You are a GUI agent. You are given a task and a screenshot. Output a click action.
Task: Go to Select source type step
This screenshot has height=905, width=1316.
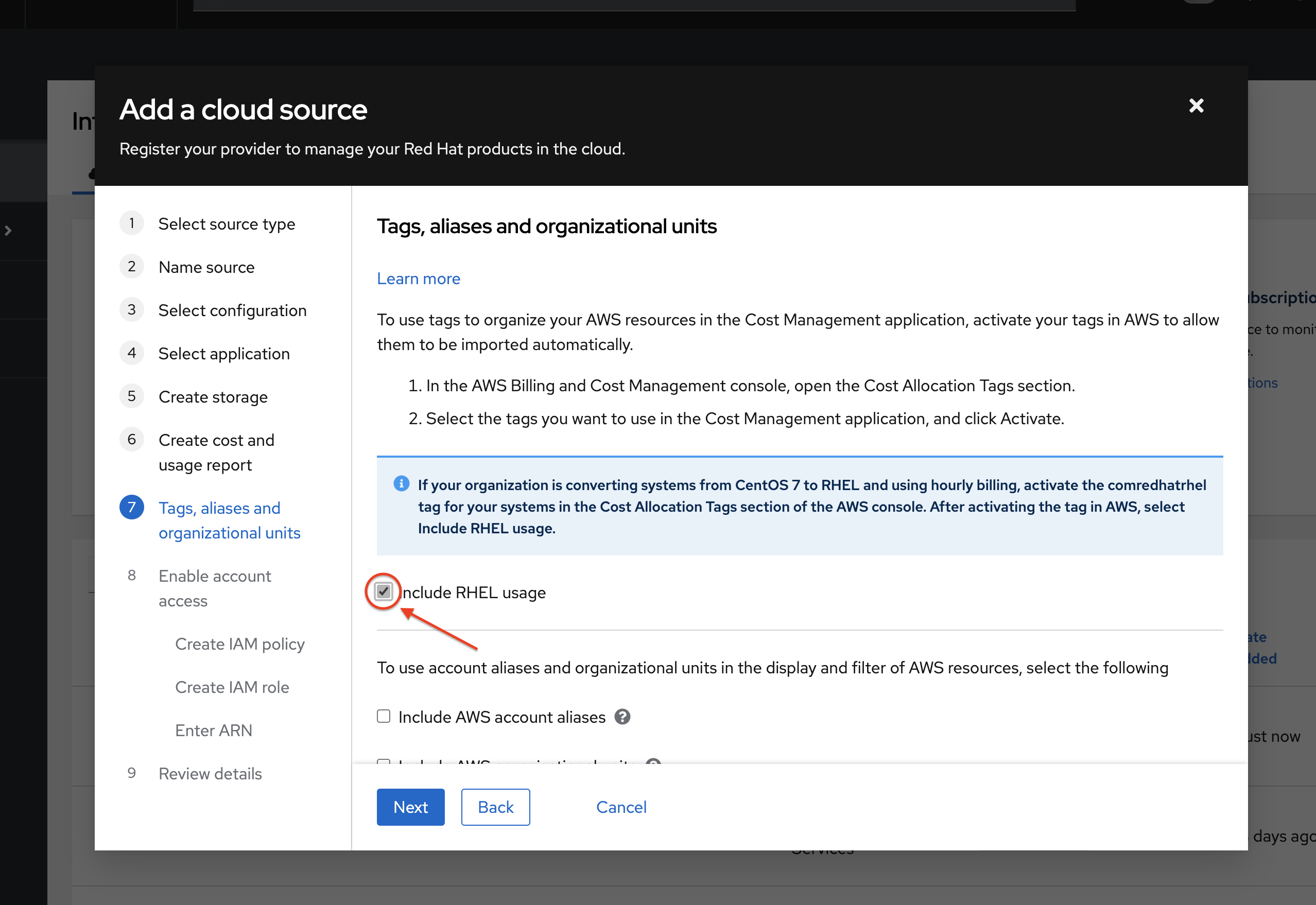(x=226, y=224)
